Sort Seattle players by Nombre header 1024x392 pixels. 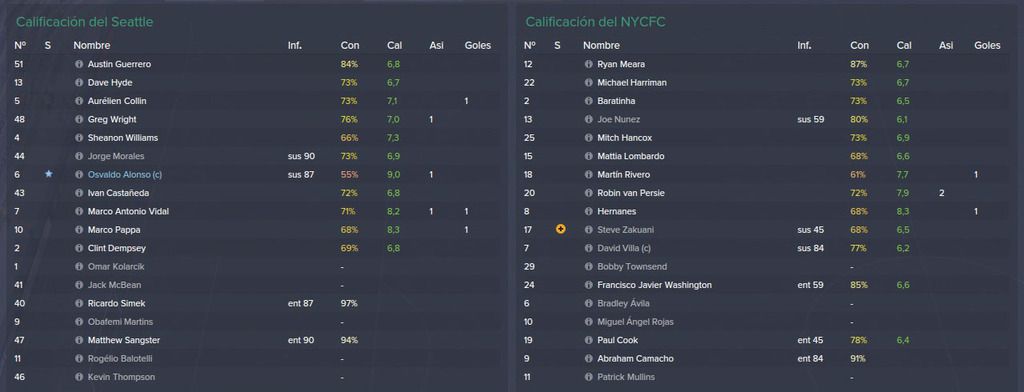[x=91, y=46]
